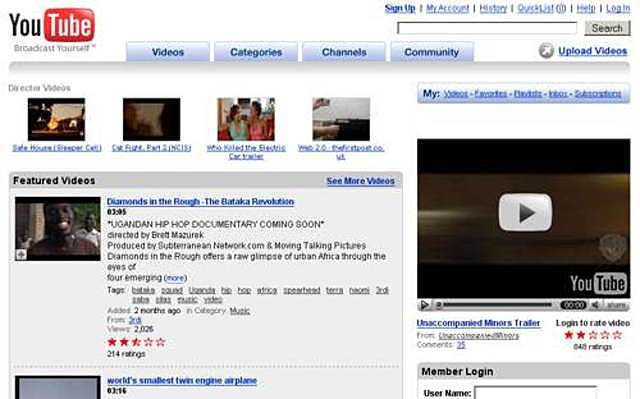
Task: Click the 00:00 time indicator in the player
Action: click(573, 305)
